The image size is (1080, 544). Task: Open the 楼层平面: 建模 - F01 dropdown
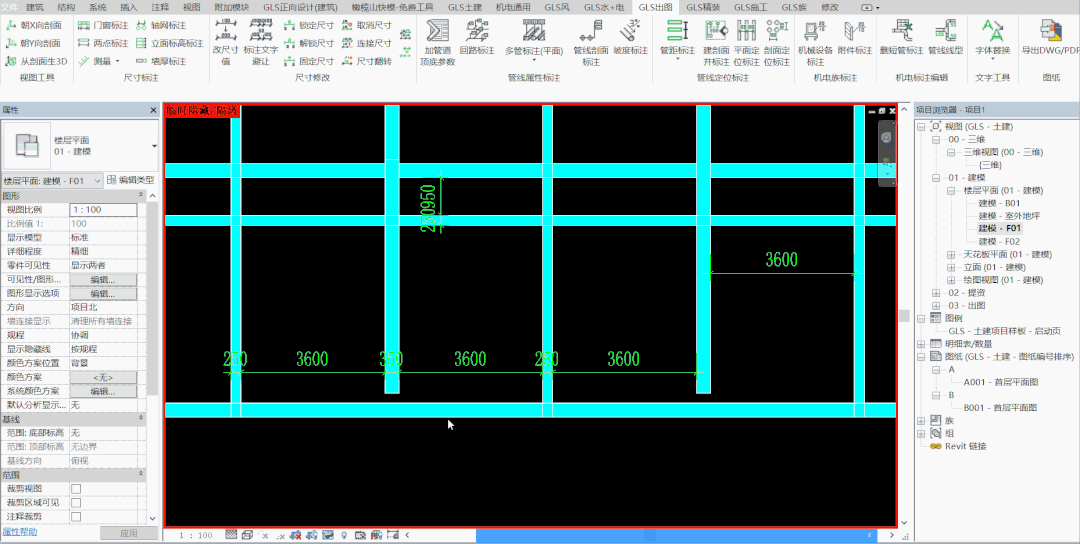[x=52, y=180]
